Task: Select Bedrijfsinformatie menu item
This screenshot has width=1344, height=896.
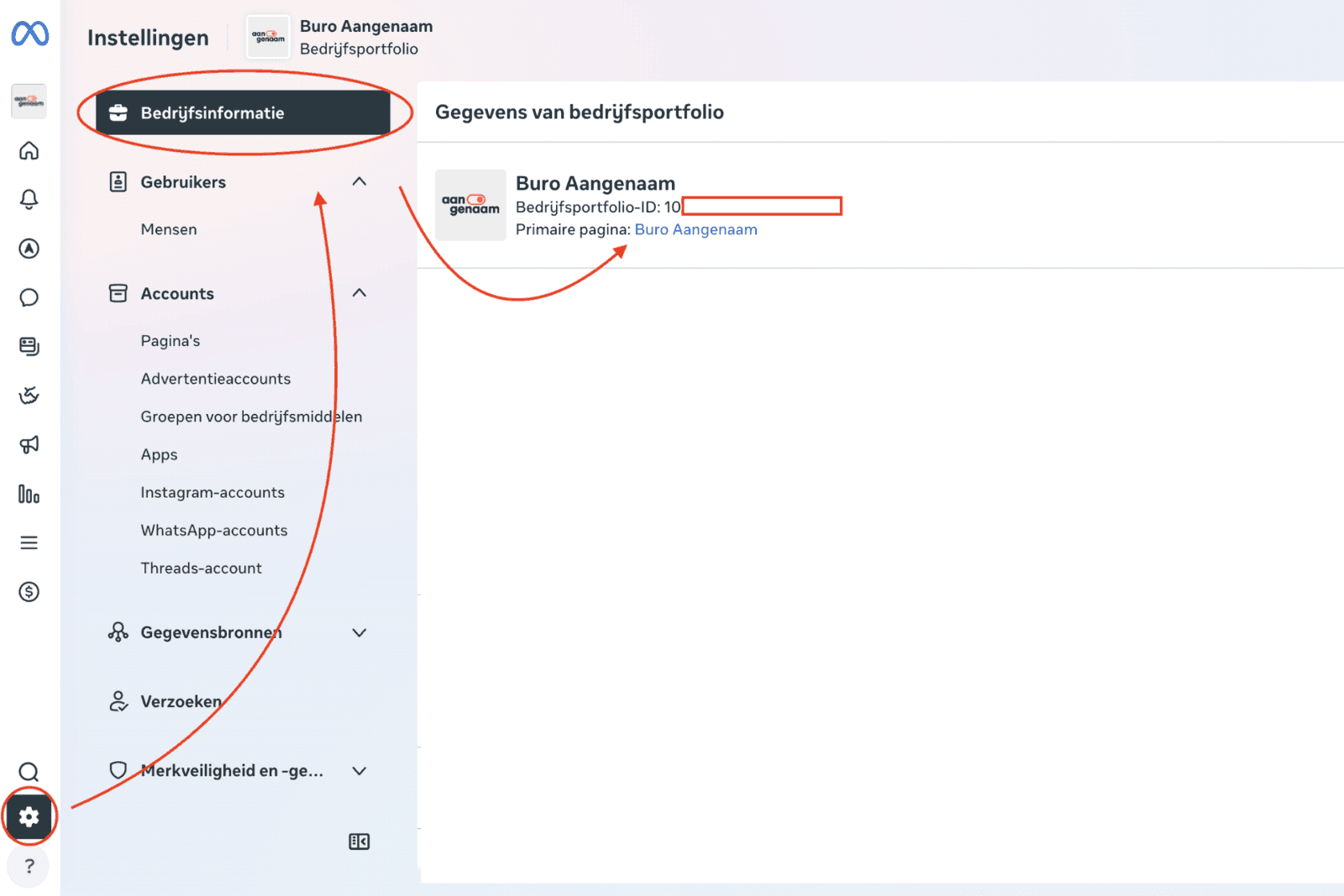Action: (243, 113)
